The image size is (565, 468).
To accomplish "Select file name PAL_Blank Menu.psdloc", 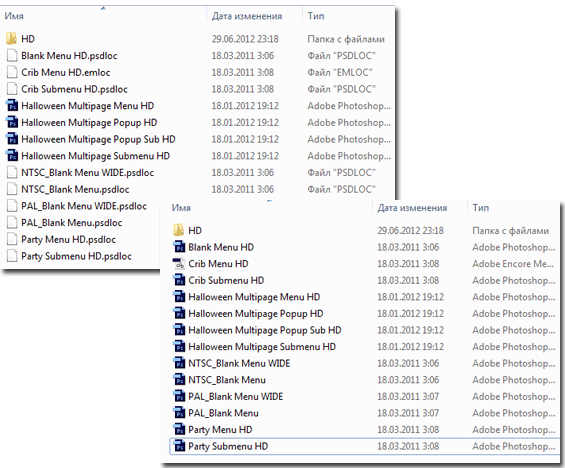I will 71,222.
